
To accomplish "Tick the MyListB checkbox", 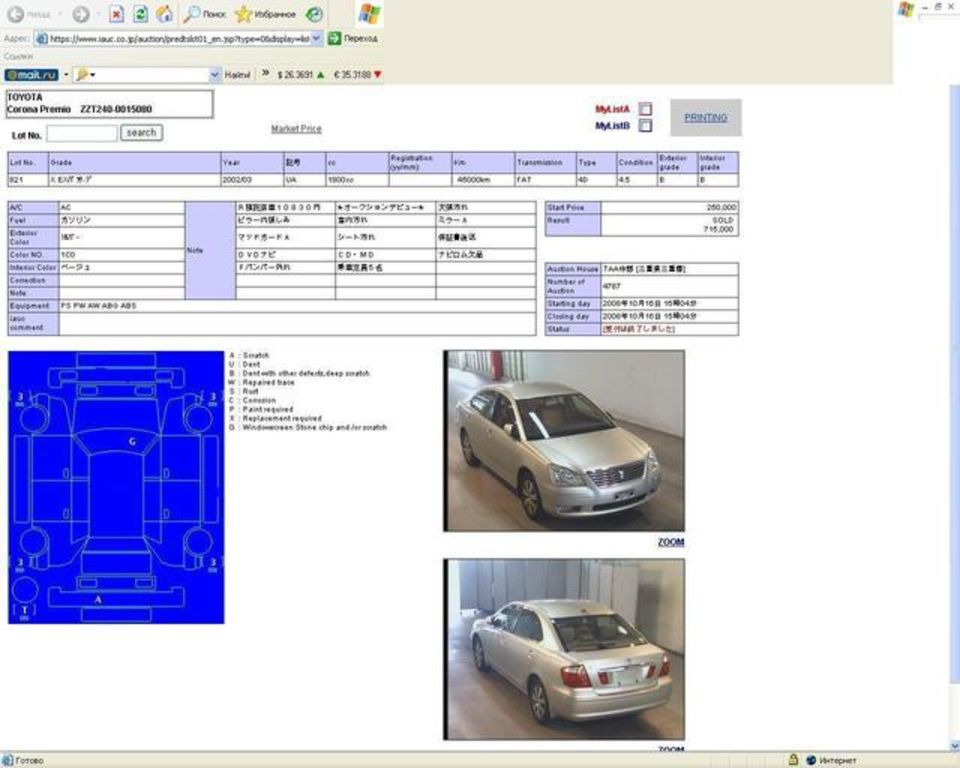I will 645,126.
